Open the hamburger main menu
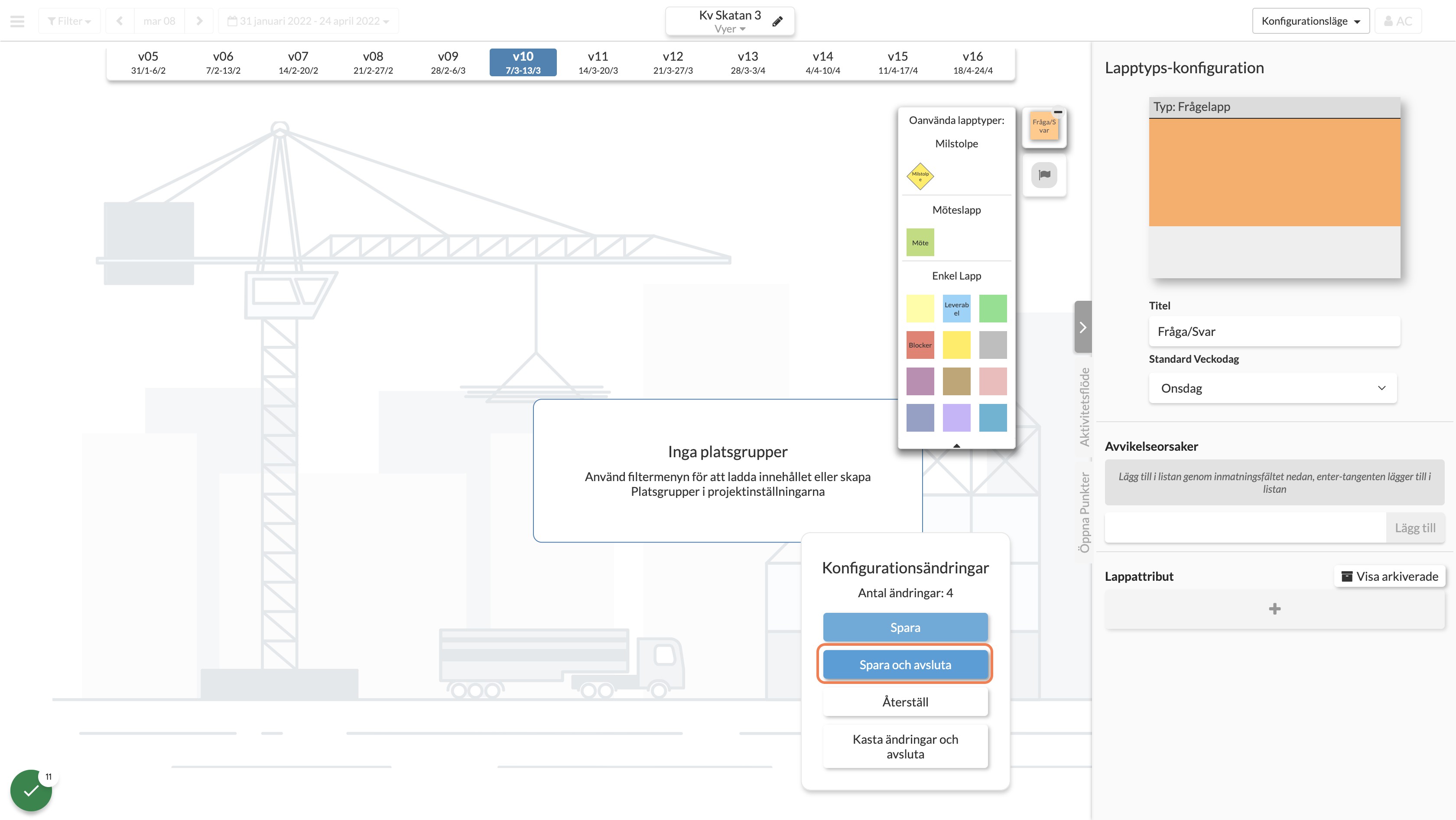The image size is (1456, 820). [17, 21]
